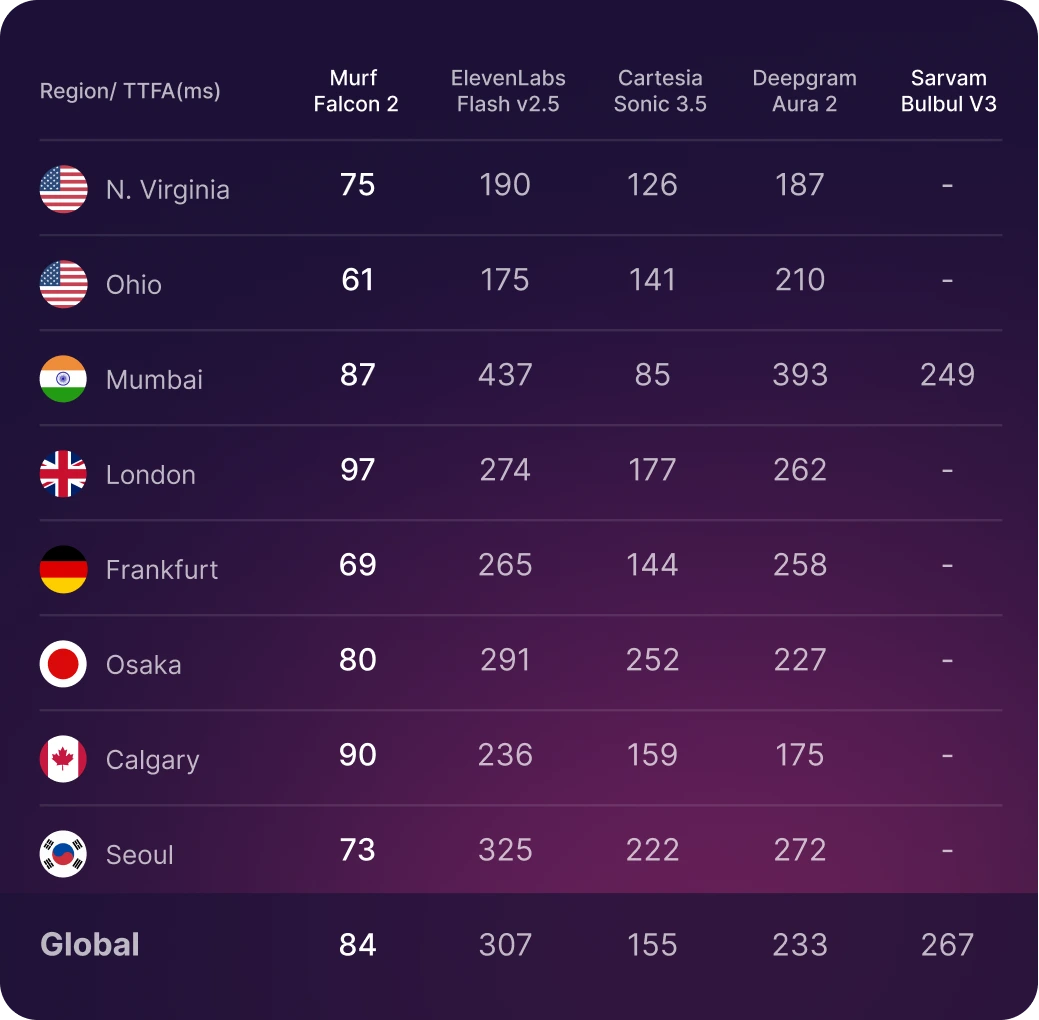Select the India flag icon for Mumbai

[x=63, y=379]
